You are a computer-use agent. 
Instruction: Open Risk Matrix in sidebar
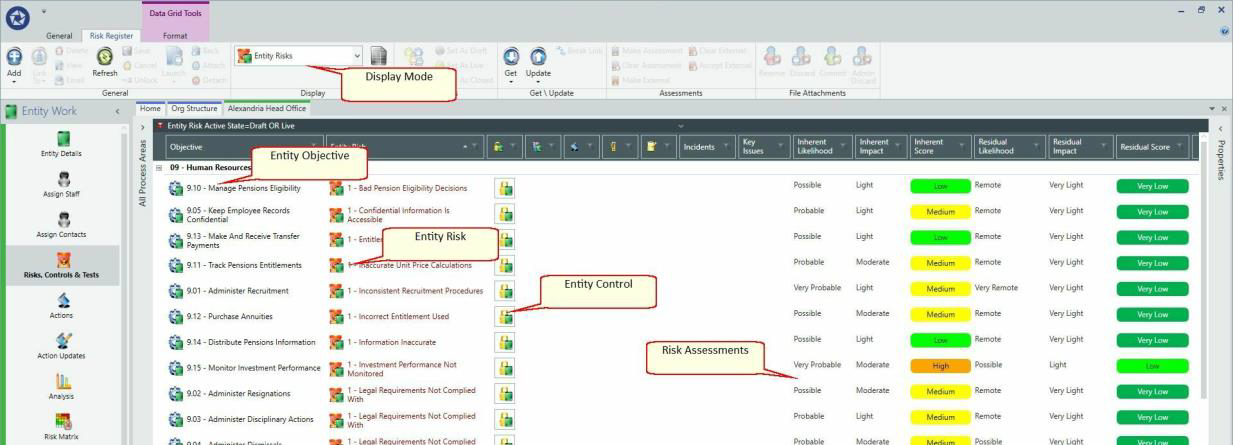click(62, 424)
